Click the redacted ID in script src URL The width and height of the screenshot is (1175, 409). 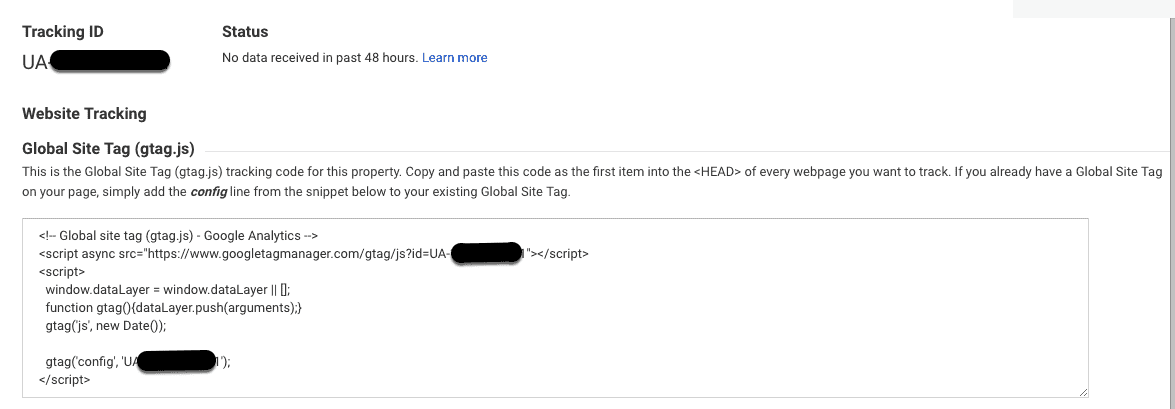pos(487,253)
